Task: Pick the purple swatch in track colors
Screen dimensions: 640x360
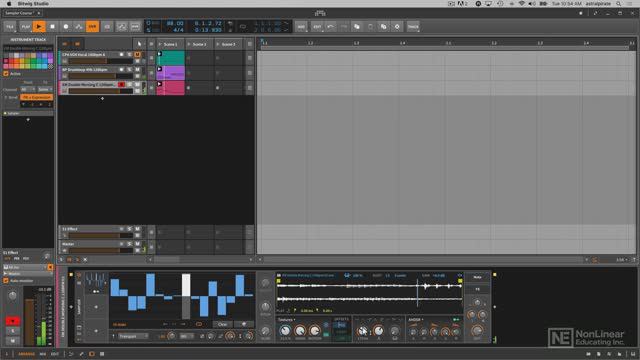Action: [50, 56]
